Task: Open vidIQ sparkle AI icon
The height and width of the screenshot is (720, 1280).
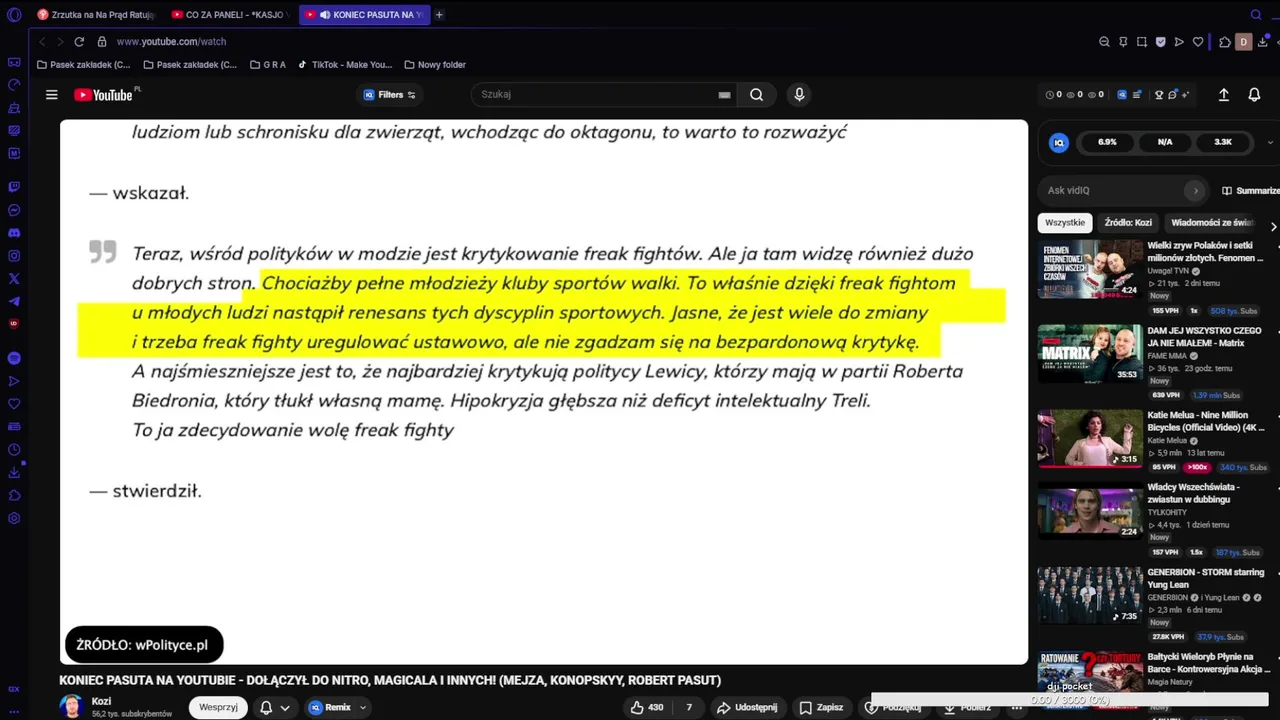Action: 1185,95
